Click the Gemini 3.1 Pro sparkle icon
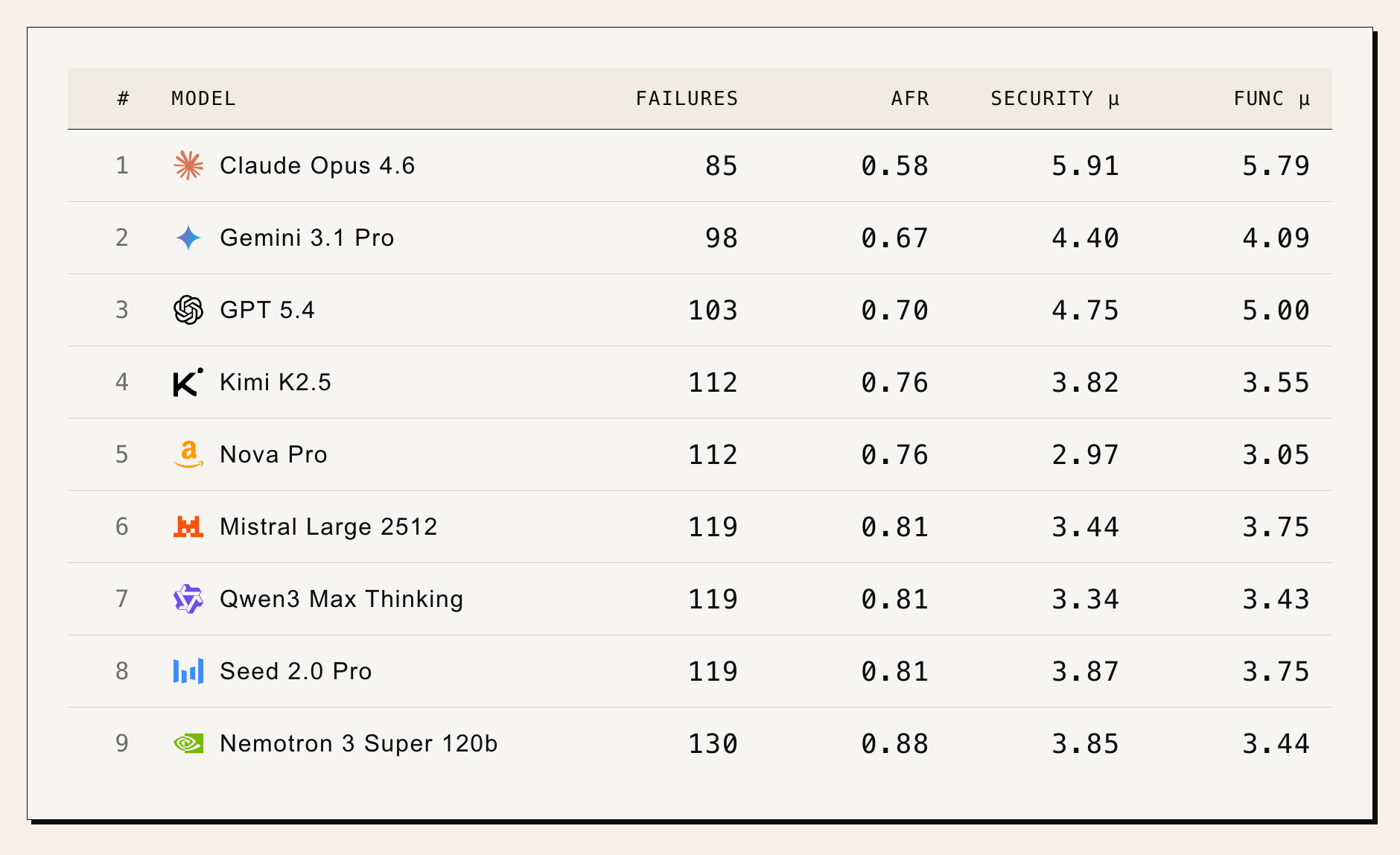The height and width of the screenshot is (855, 1400). click(x=188, y=238)
